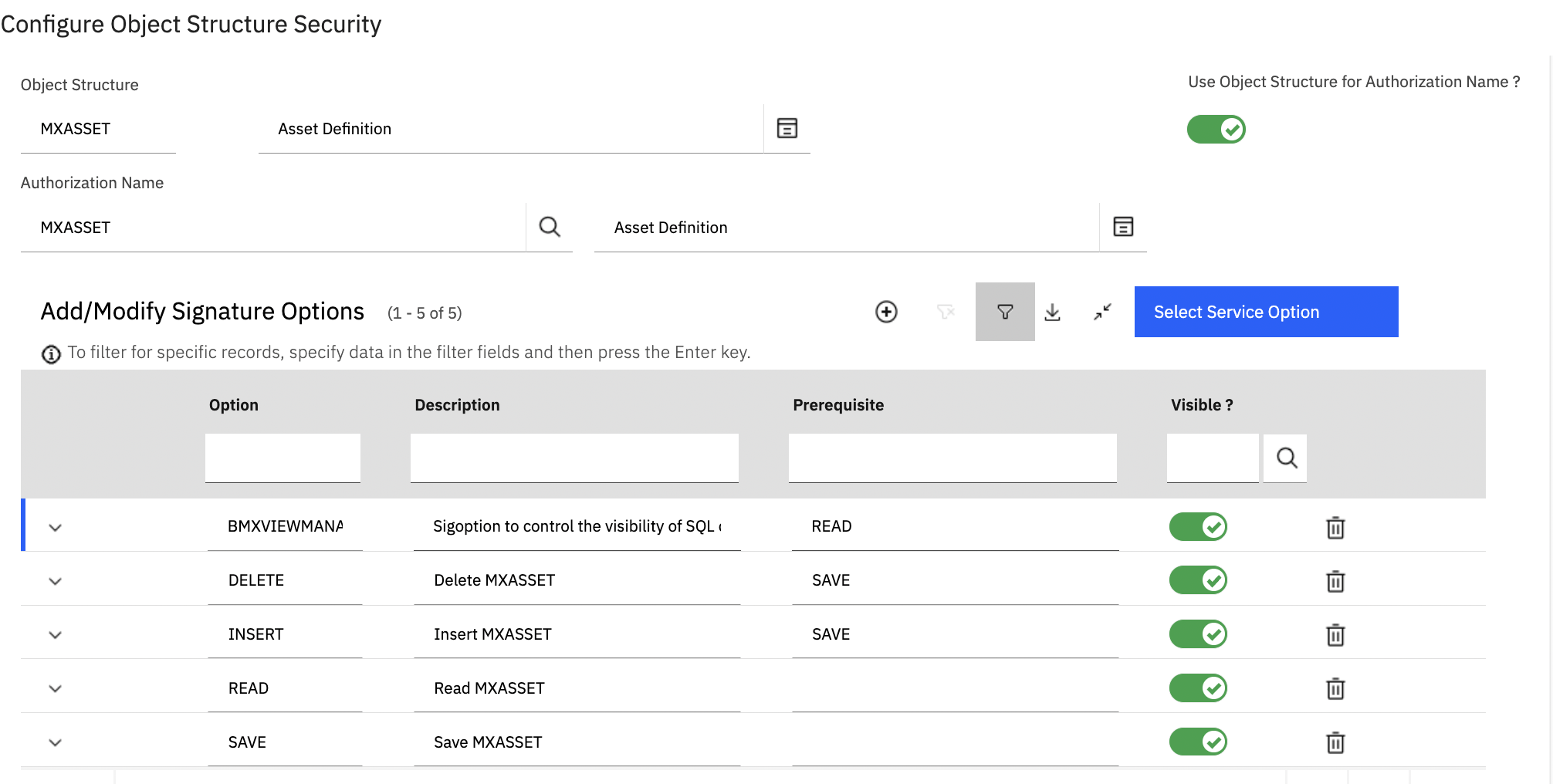
Task: Sort by Visible column header
Action: click(1202, 405)
